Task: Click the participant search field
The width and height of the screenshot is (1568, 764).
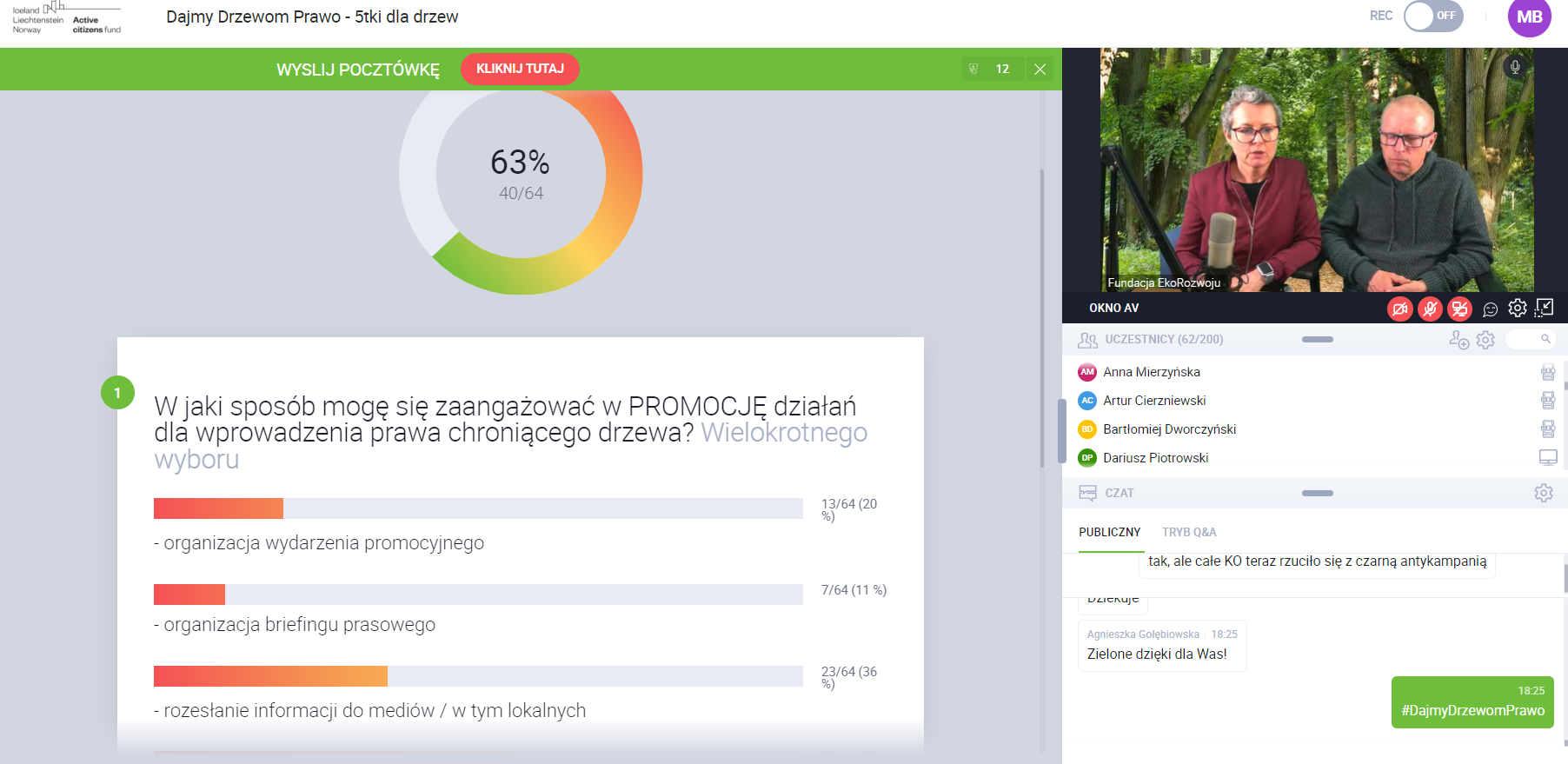Action: 1530,339
